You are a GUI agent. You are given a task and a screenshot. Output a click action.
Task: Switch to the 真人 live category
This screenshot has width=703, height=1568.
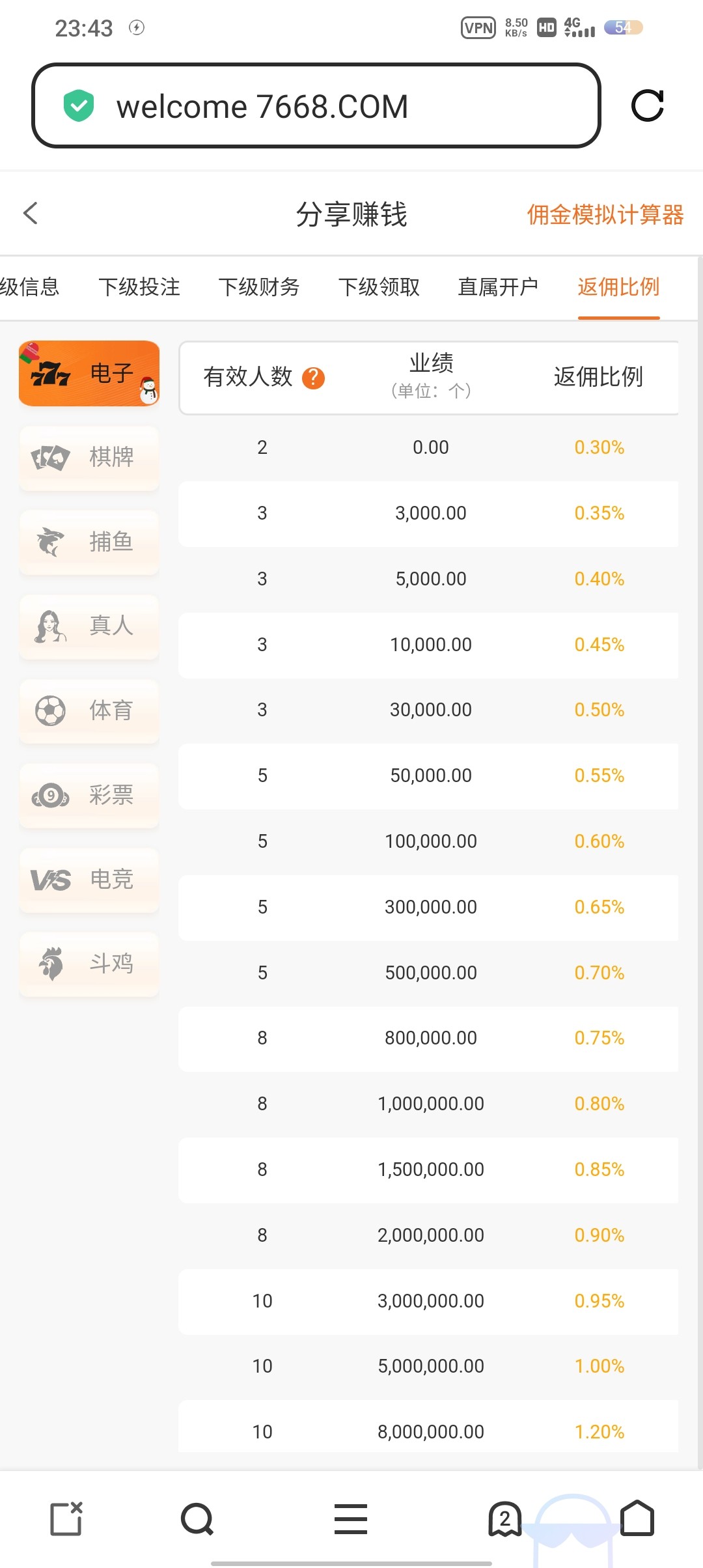pos(89,626)
